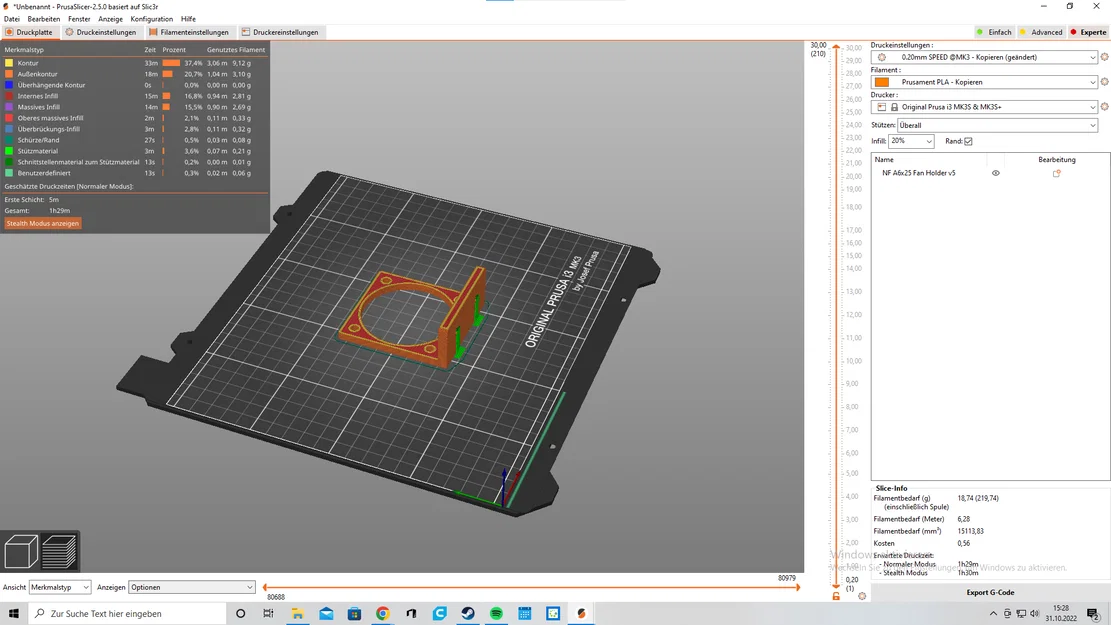
Task: Select Einfach mode
Action: pos(994,32)
